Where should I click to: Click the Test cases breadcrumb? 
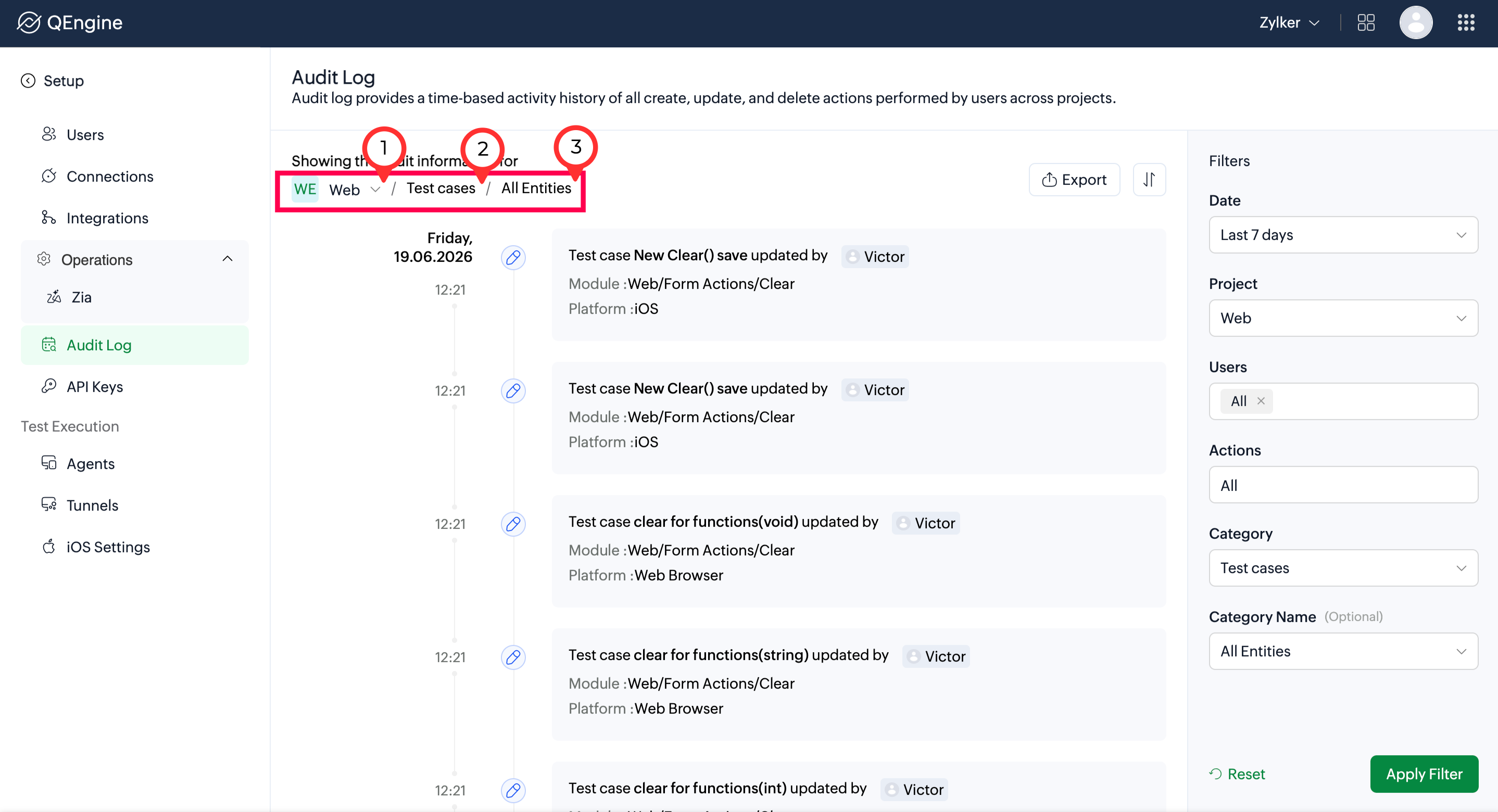pos(441,188)
